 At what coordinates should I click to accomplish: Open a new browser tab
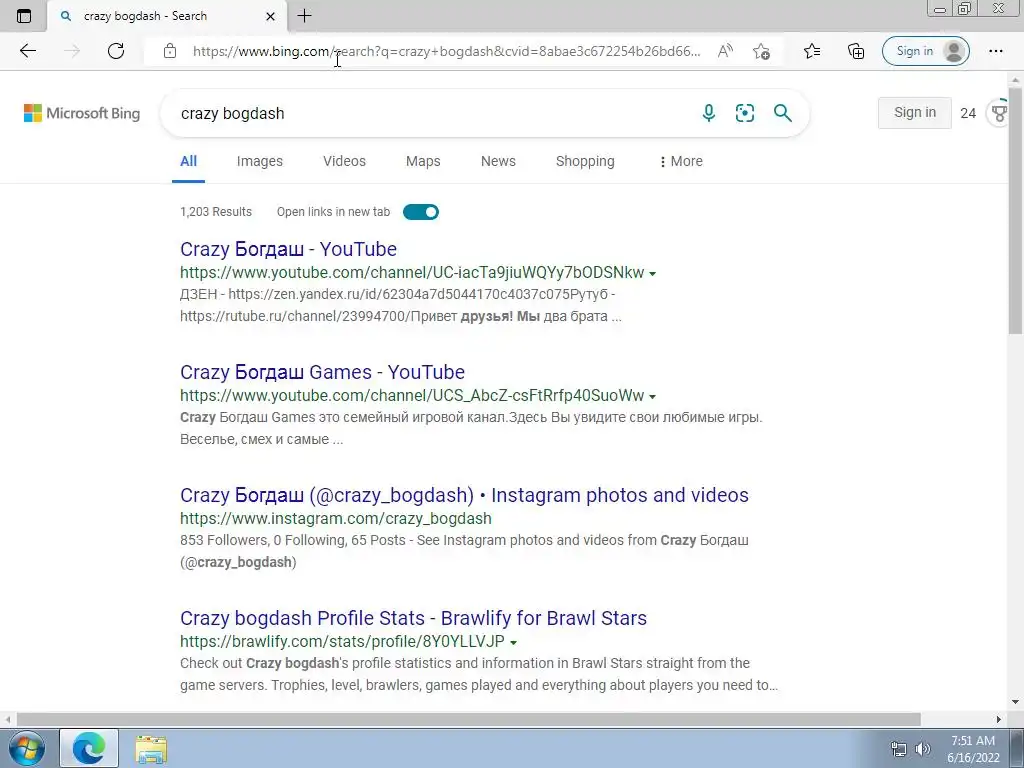(x=304, y=16)
